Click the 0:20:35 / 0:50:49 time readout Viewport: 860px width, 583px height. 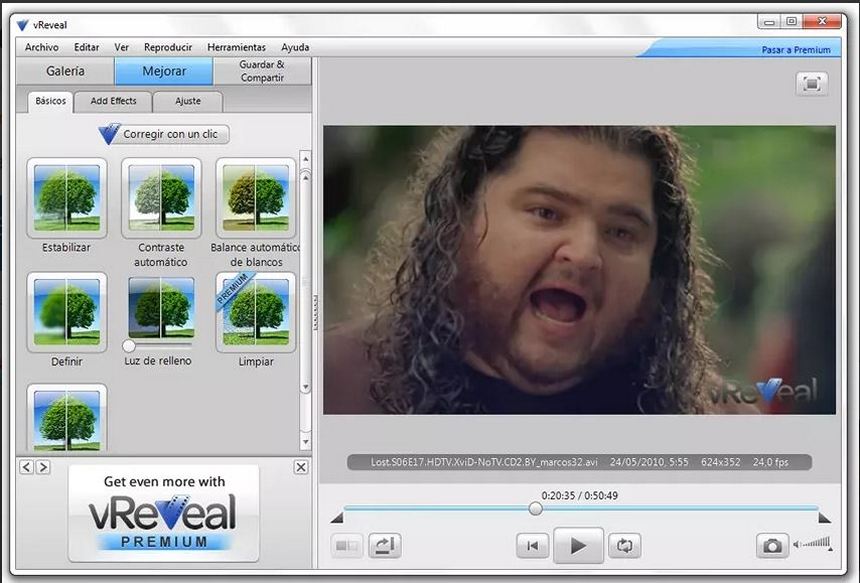point(579,496)
